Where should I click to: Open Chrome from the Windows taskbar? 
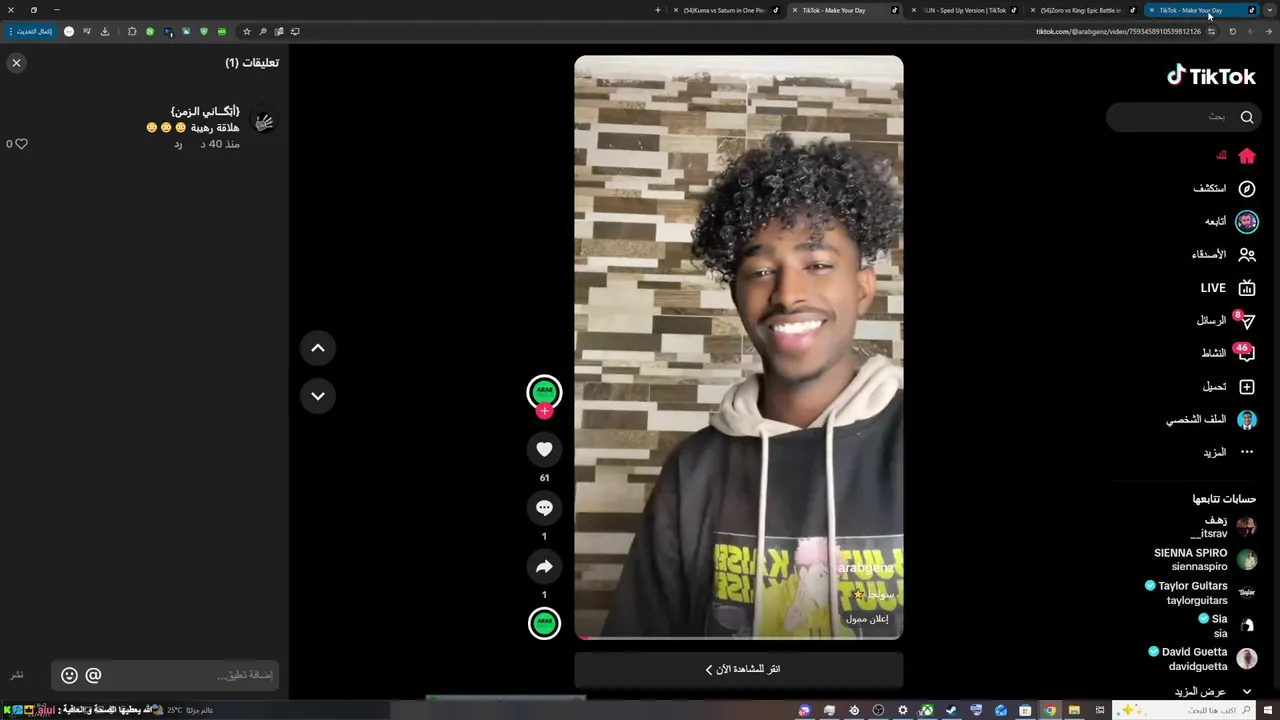pos(1050,710)
